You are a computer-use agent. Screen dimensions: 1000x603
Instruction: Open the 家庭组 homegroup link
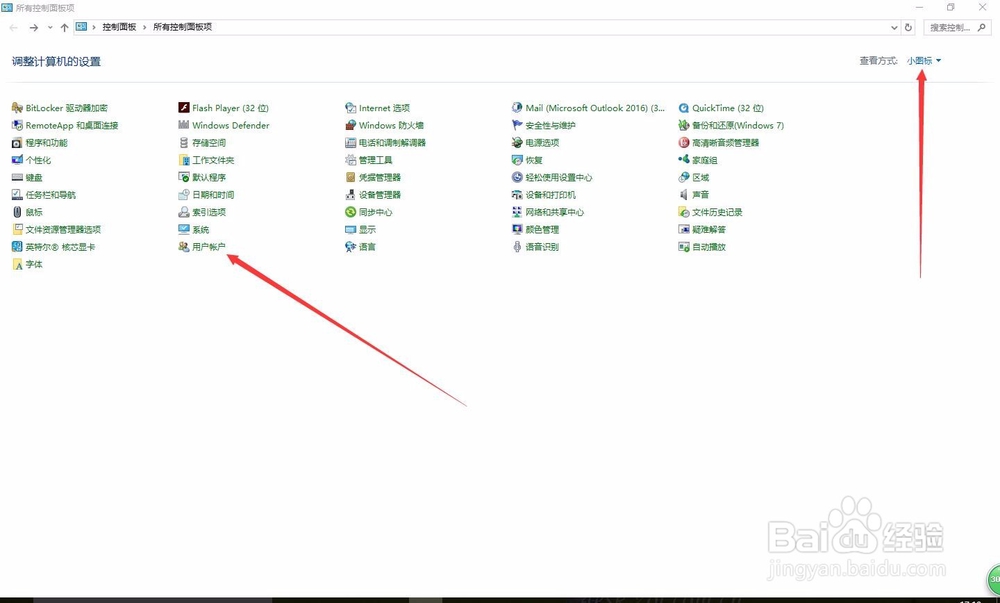pos(704,160)
